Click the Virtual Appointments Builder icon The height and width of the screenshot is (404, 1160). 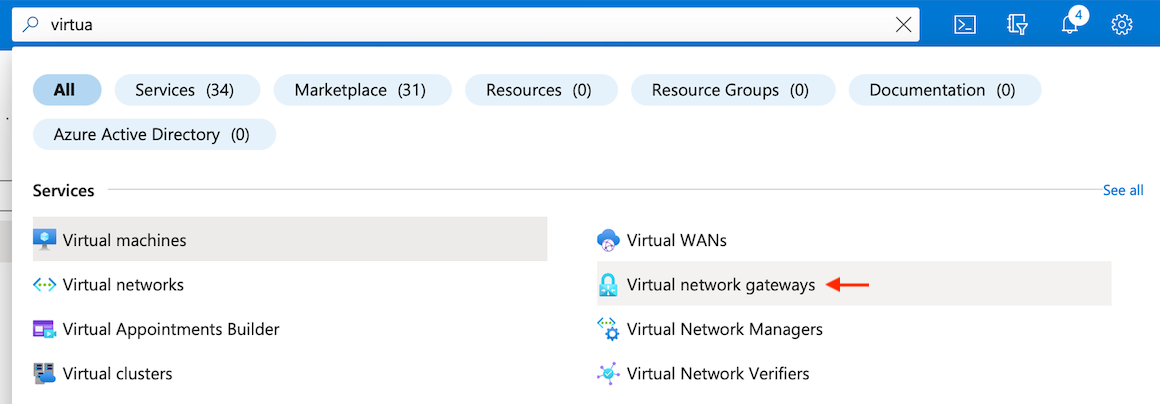tap(44, 329)
